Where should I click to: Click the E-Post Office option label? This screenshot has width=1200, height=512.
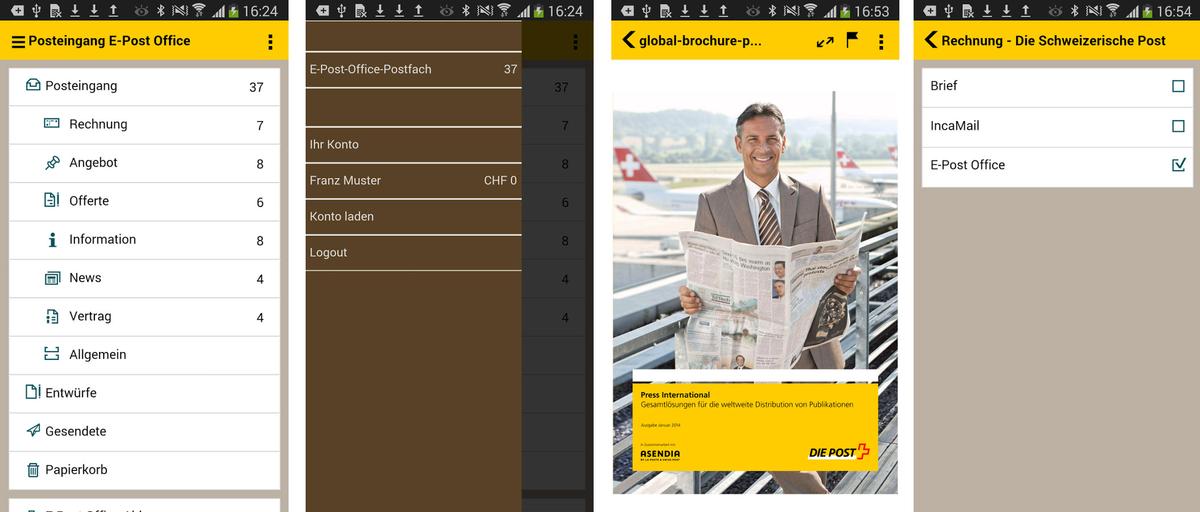[x=967, y=165]
